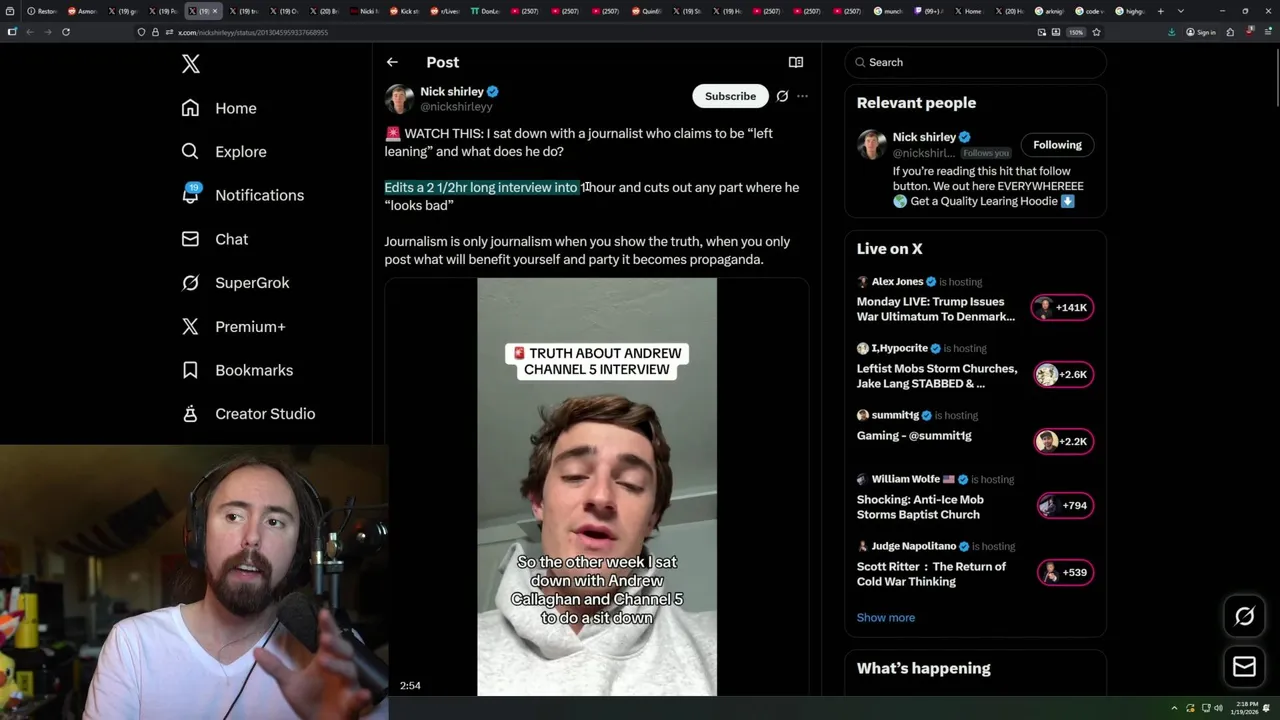Join William Wolfe live +794
This screenshot has height=720, width=1280.
(1066, 506)
